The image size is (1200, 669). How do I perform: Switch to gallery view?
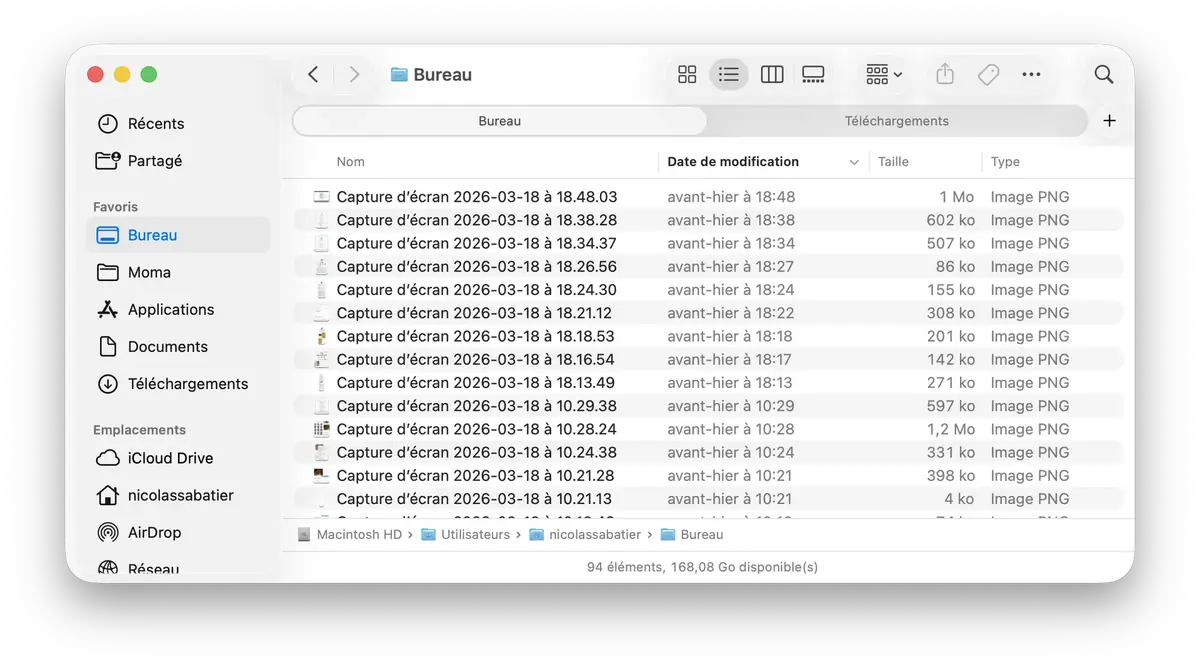(x=813, y=74)
